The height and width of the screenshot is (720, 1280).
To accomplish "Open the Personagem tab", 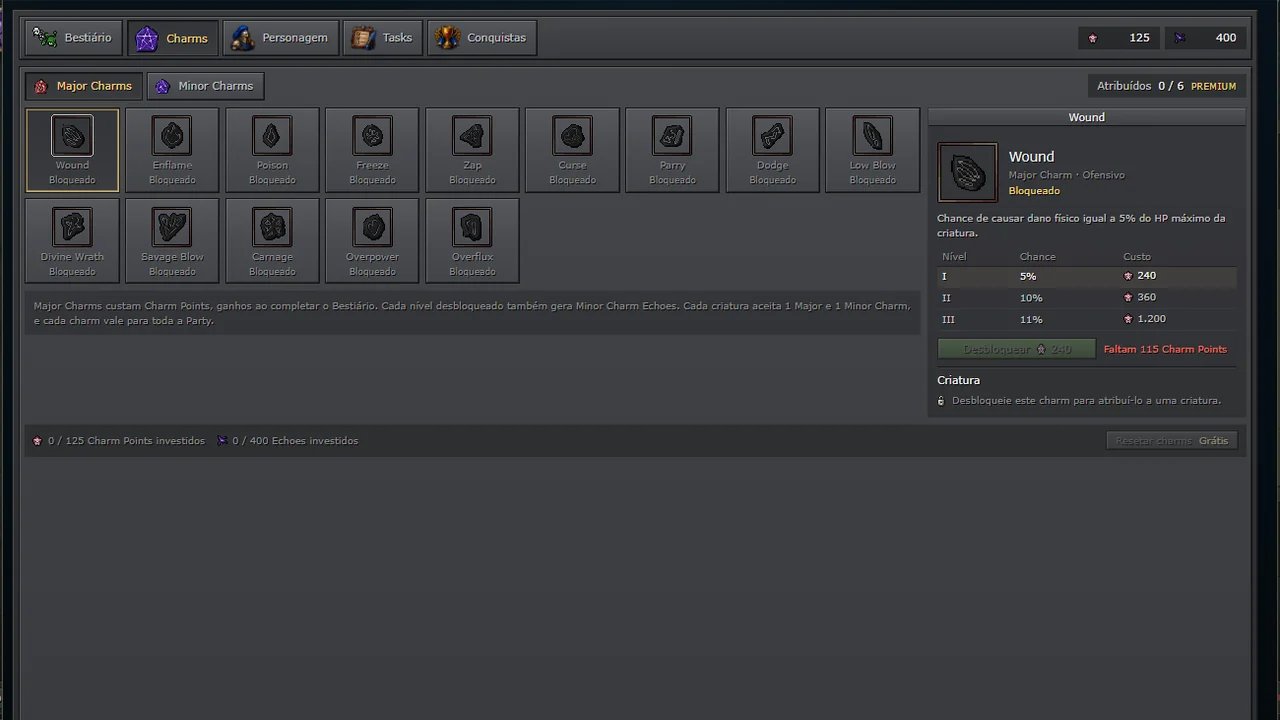I will [280, 38].
